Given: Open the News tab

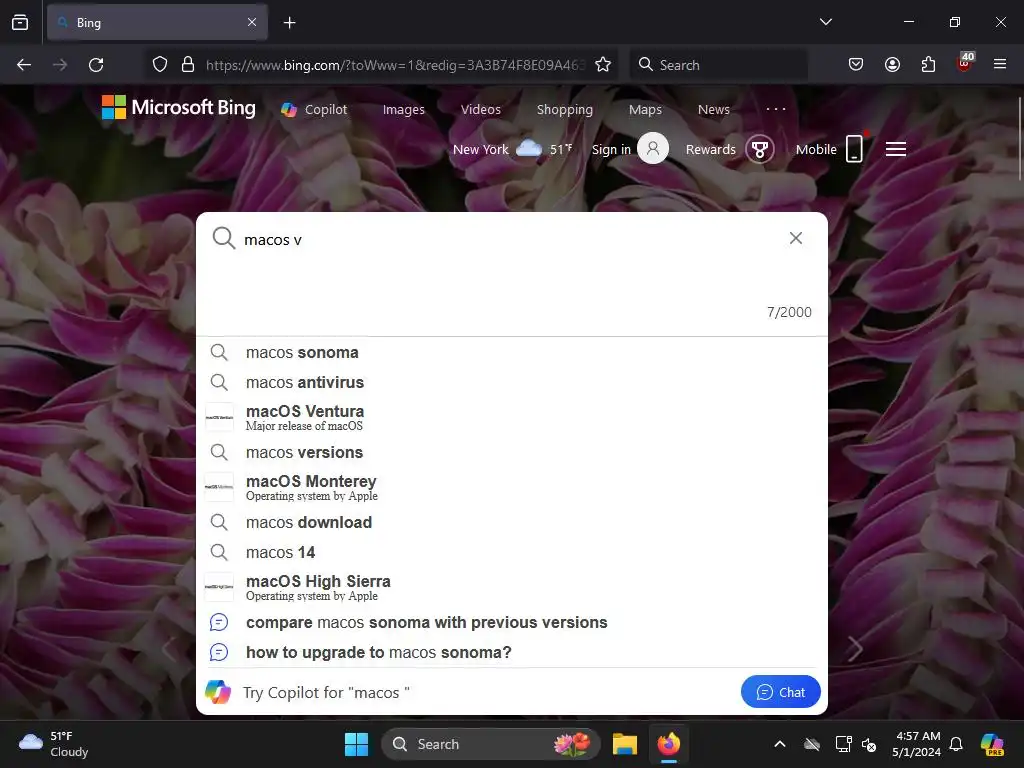Looking at the screenshot, I should 714,110.
